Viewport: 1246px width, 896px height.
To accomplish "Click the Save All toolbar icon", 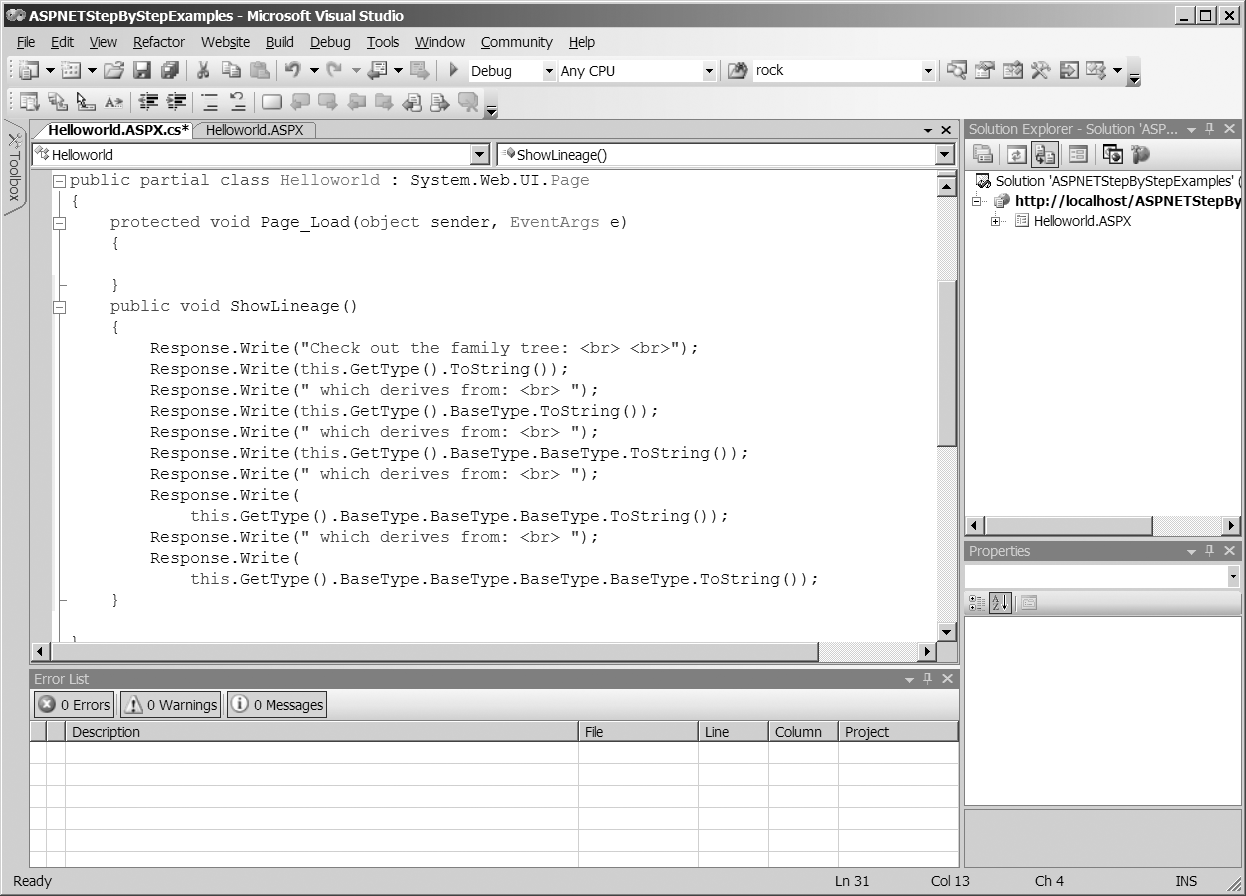I will pyautogui.click(x=169, y=71).
